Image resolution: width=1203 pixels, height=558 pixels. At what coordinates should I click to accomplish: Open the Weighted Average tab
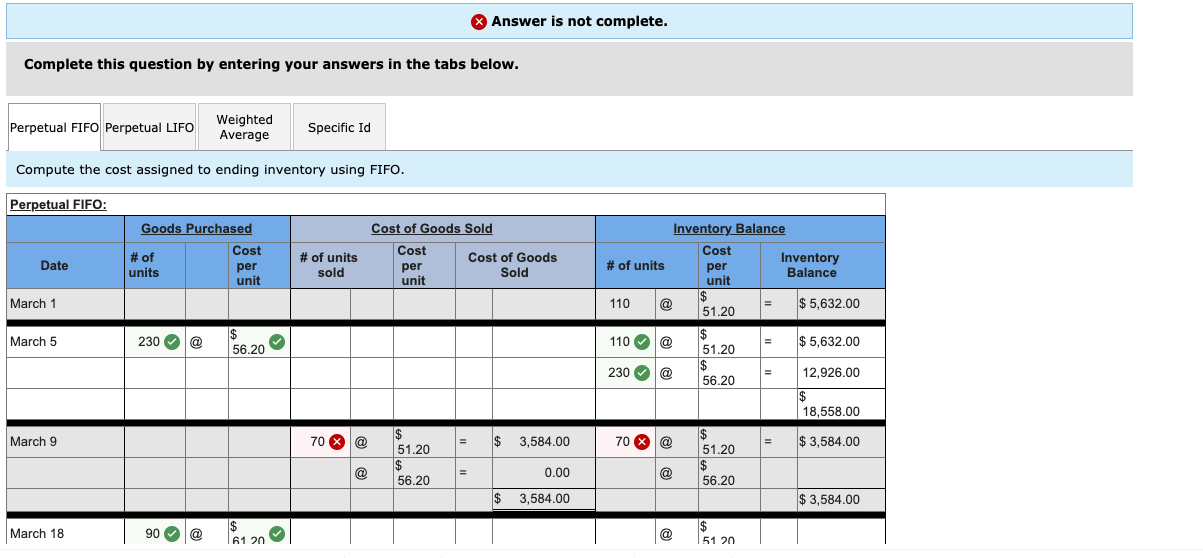point(244,127)
